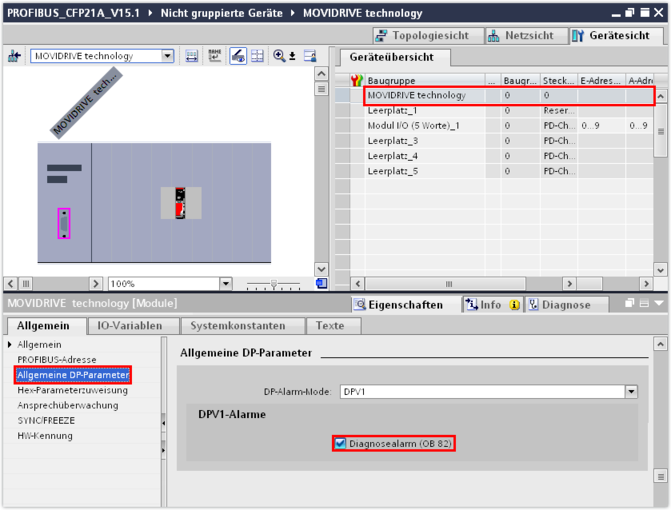This screenshot has width=671, height=510.
Task: Select PROFIBUS-Adresse in the navigation list
Action: tap(57, 360)
